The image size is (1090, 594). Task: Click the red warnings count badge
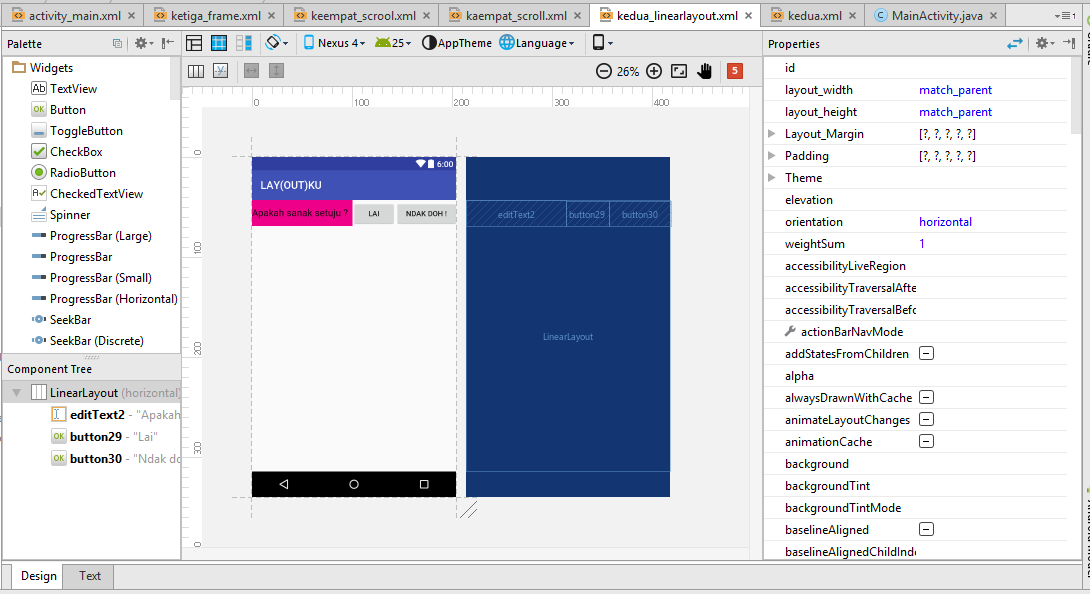click(x=735, y=71)
